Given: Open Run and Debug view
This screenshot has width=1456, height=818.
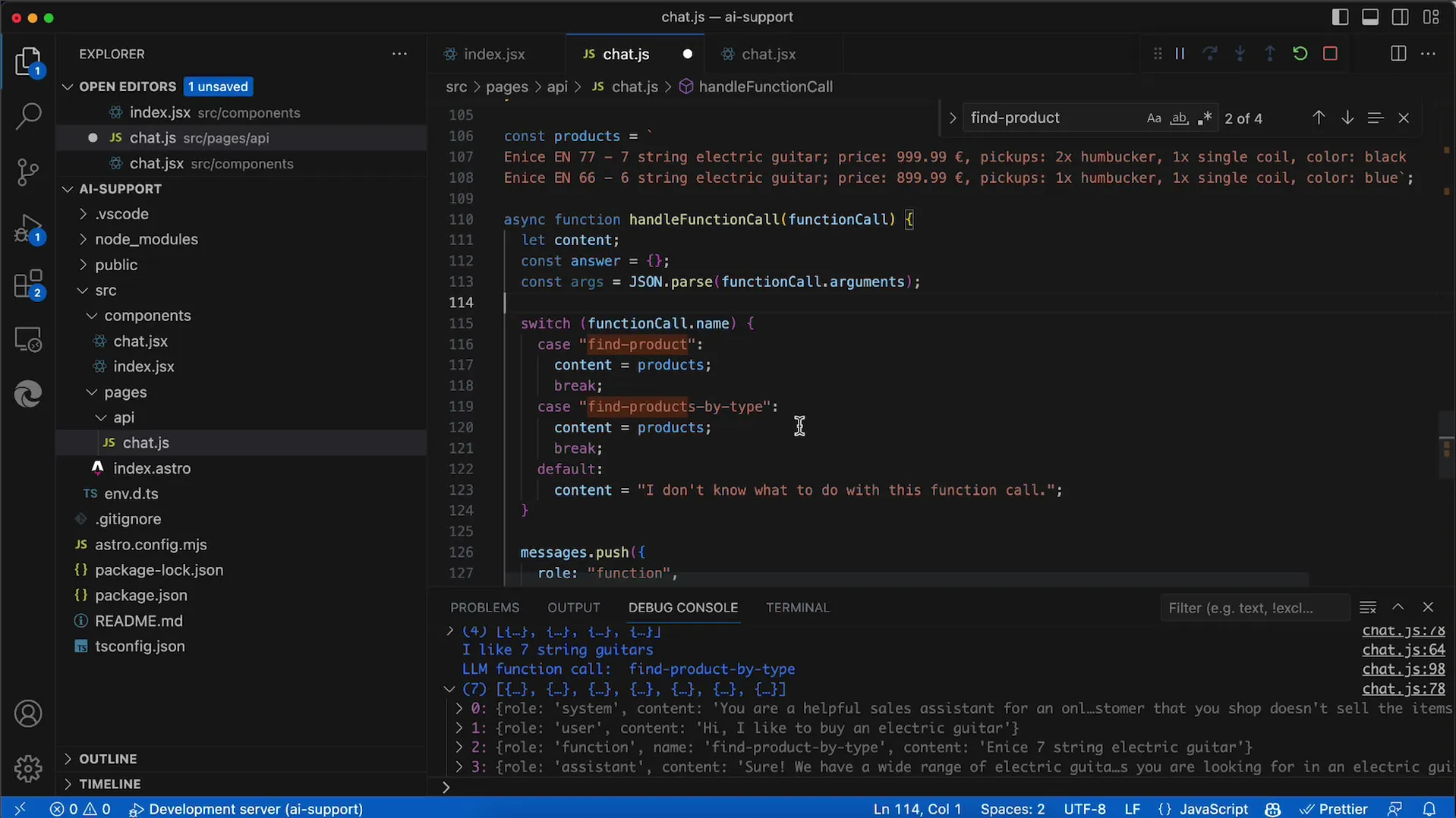Looking at the screenshot, I should coord(28,229).
